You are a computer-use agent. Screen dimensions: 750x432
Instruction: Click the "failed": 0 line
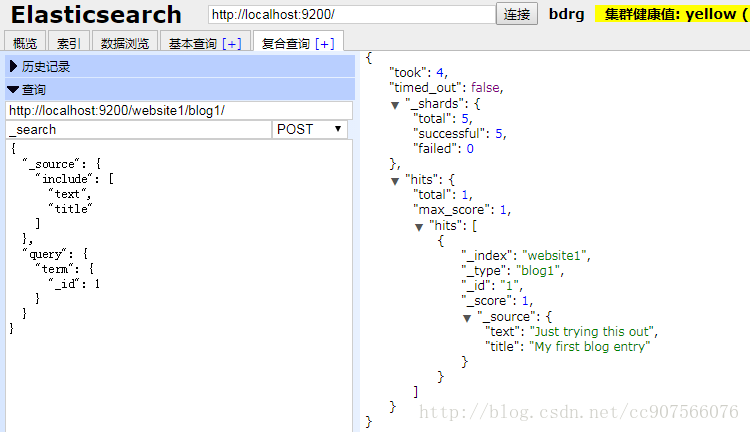pos(443,149)
